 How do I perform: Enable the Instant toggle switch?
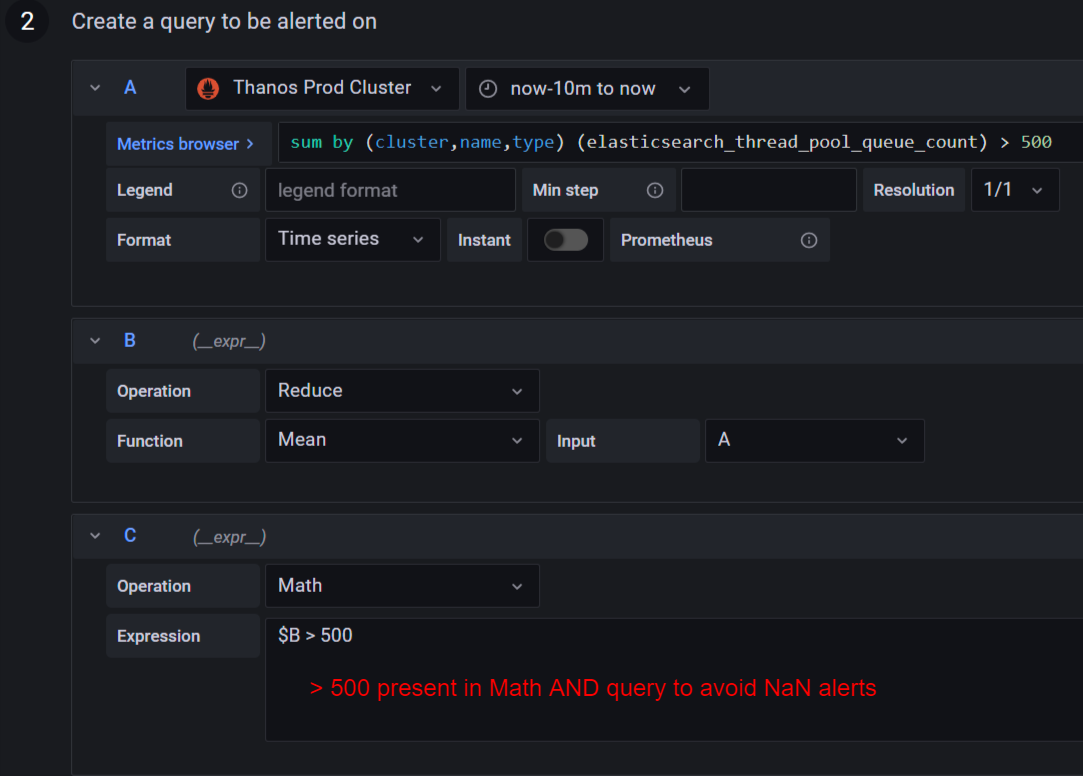click(x=565, y=239)
